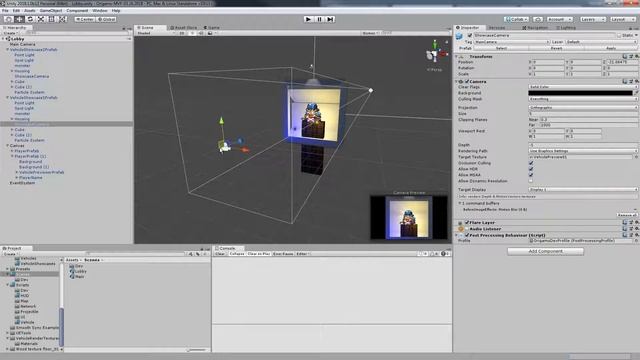Open the Layers dropdown

coord(592,19)
